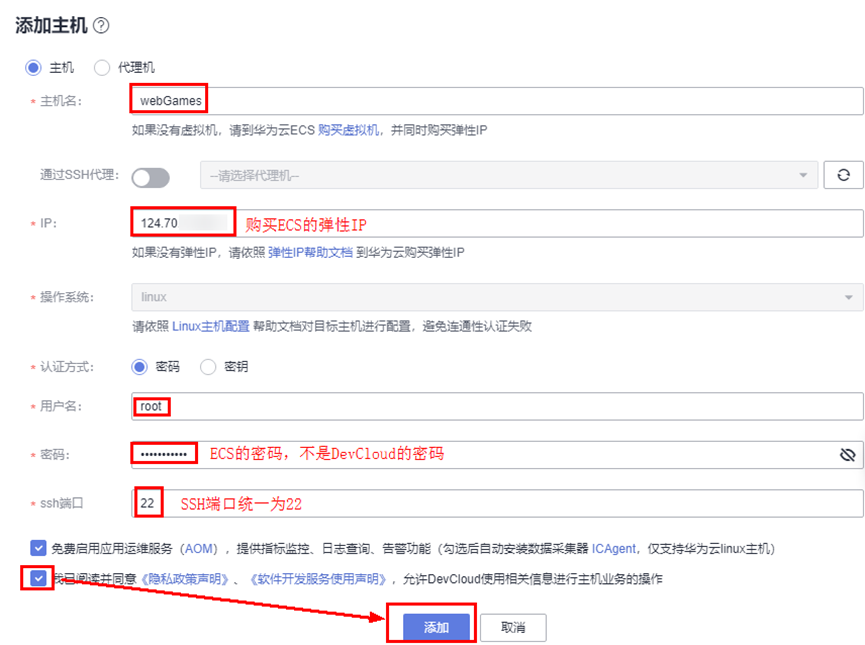The height and width of the screenshot is (645, 865).
Task: Choose 密码 authentication method
Action: pyautogui.click(x=140, y=366)
